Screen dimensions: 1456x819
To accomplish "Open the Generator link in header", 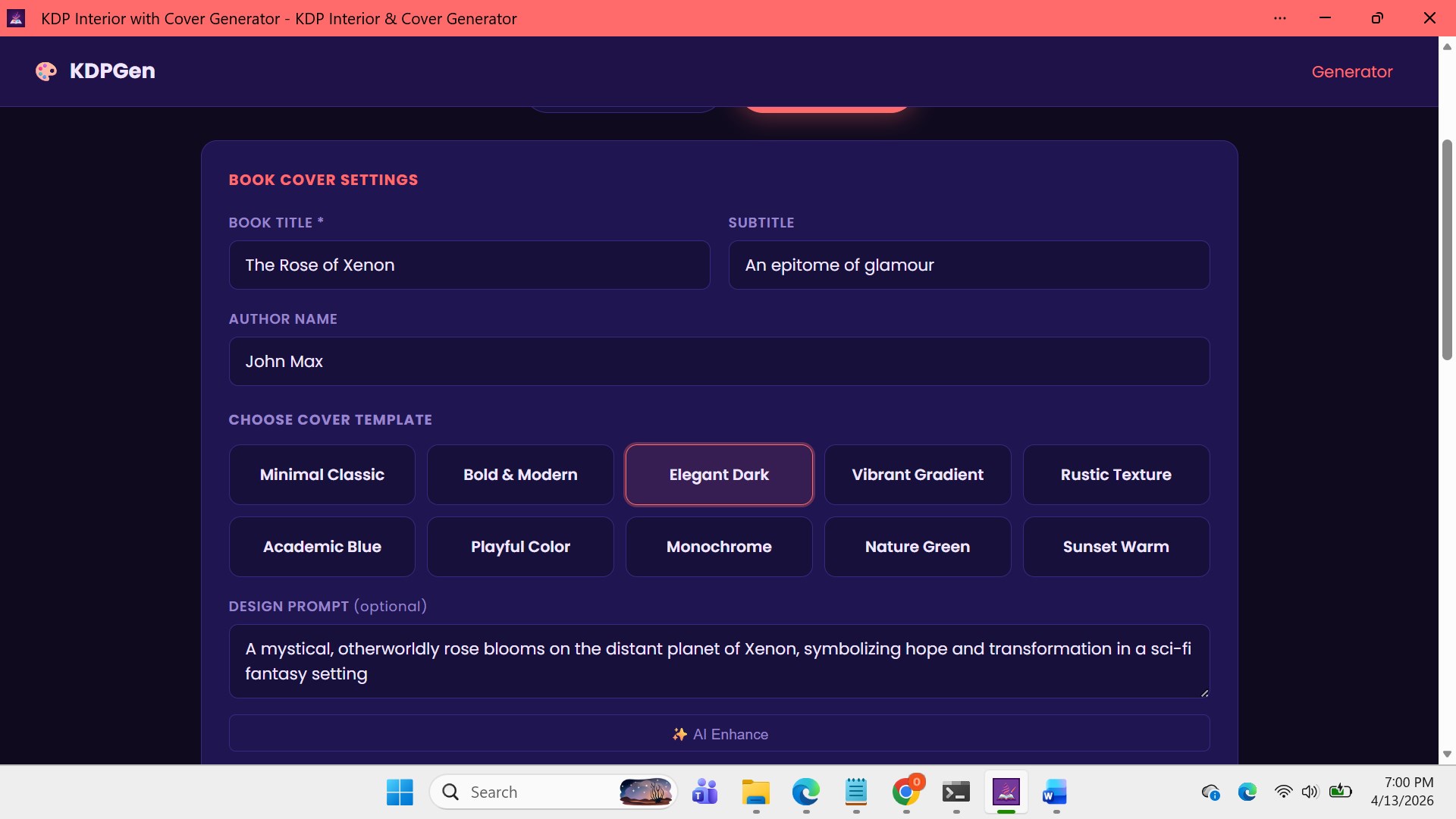I will 1352,71.
